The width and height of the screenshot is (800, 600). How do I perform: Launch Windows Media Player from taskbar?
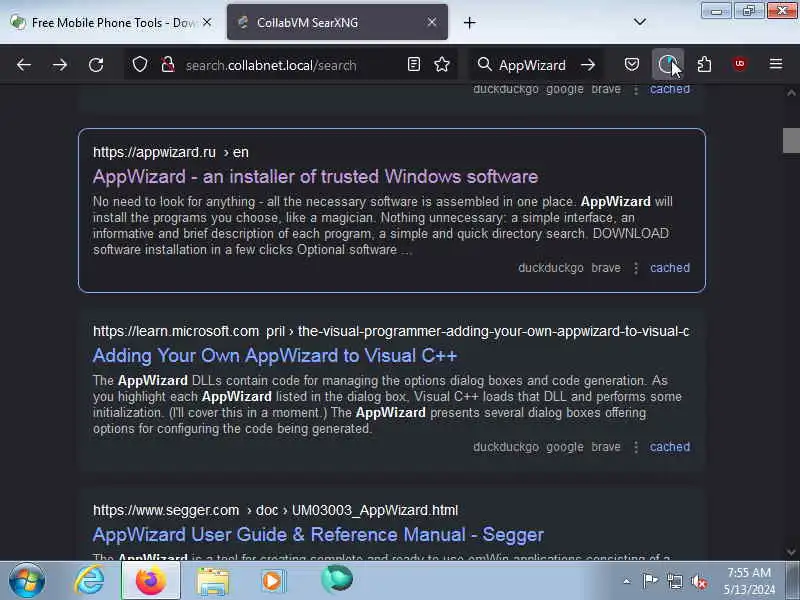[274, 581]
